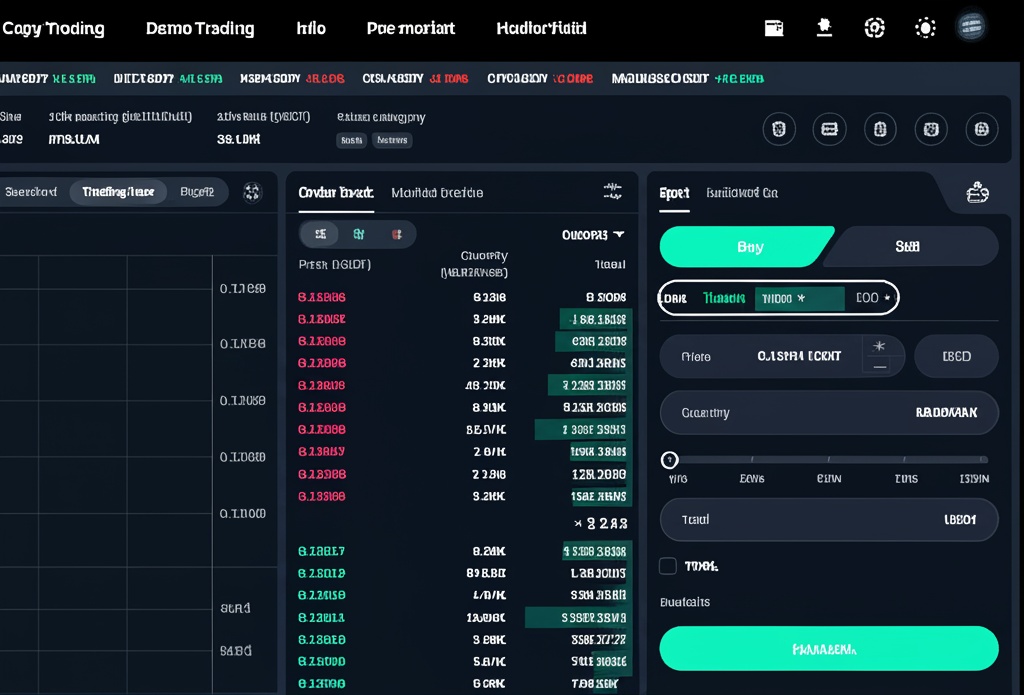Viewport: 1024px width, 695px height.
Task: Open Demo Trading in top navigation
Action: [x=200, y=29]
